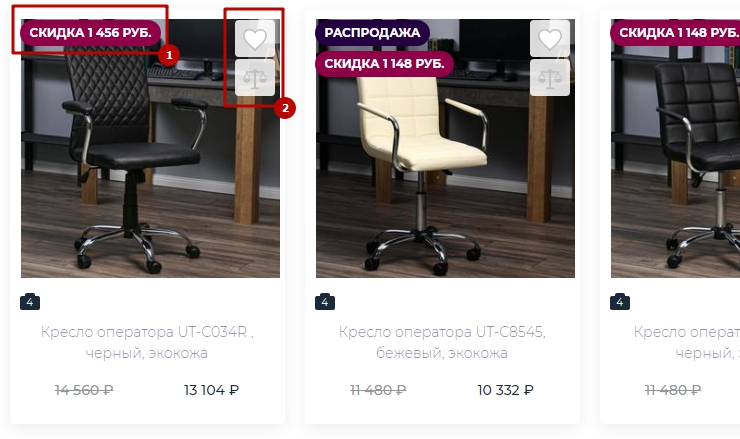Add black UT-C034R chair to favorites heart
This screenshot has height=439, width=740.
[255, 38]
